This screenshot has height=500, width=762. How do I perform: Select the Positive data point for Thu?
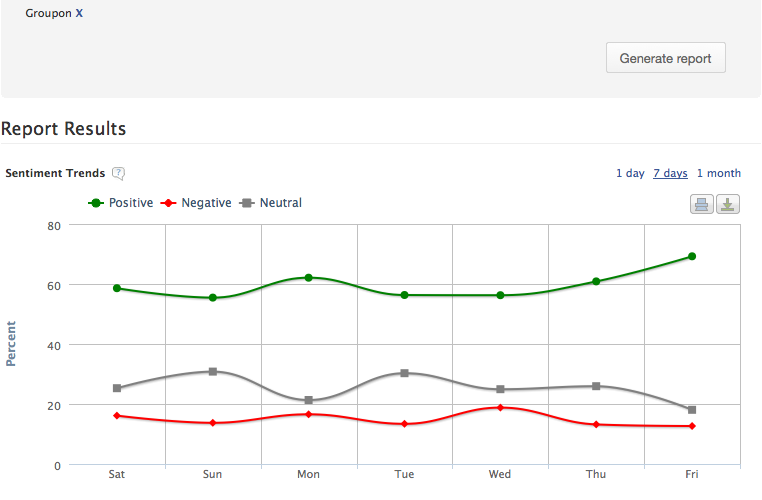596,282
